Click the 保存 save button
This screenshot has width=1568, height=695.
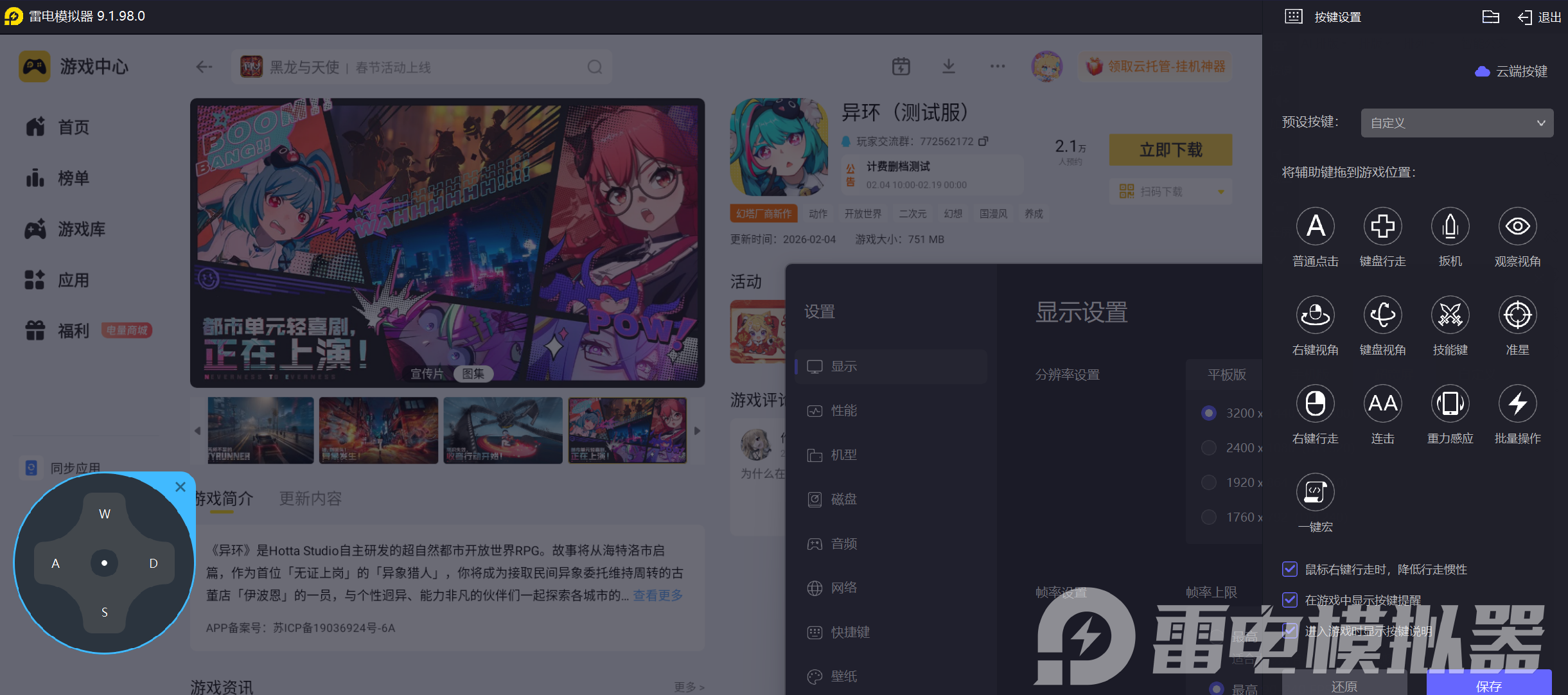click(1488, 685)
